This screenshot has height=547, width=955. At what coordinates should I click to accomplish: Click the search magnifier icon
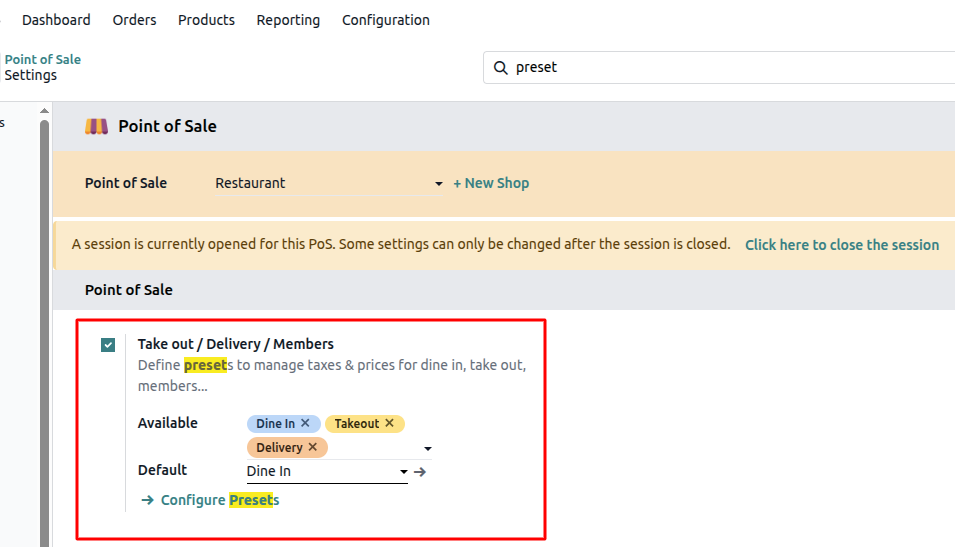coord(500,68)
